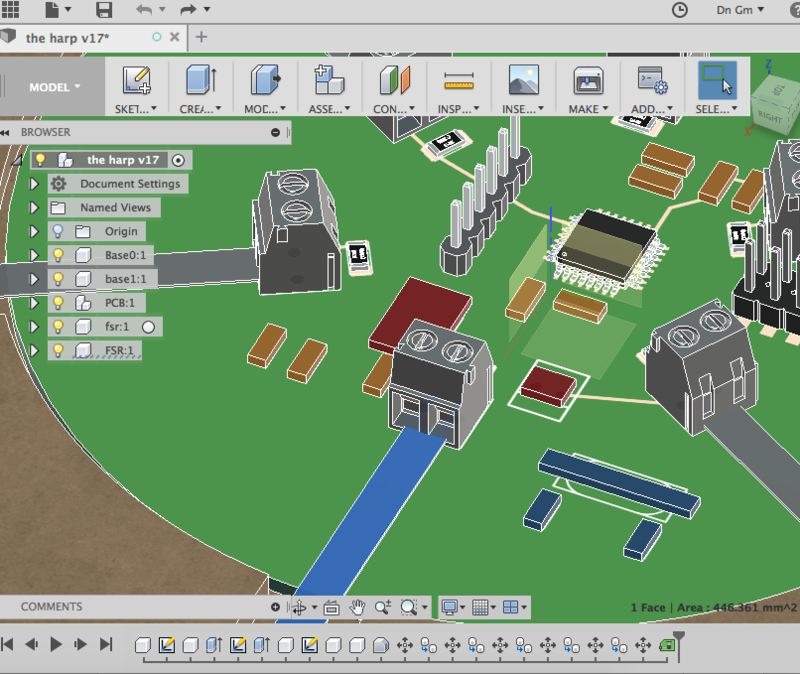Click the Create extrude icon
Viewport: 800px width, 674px height.
pos(200,81)
